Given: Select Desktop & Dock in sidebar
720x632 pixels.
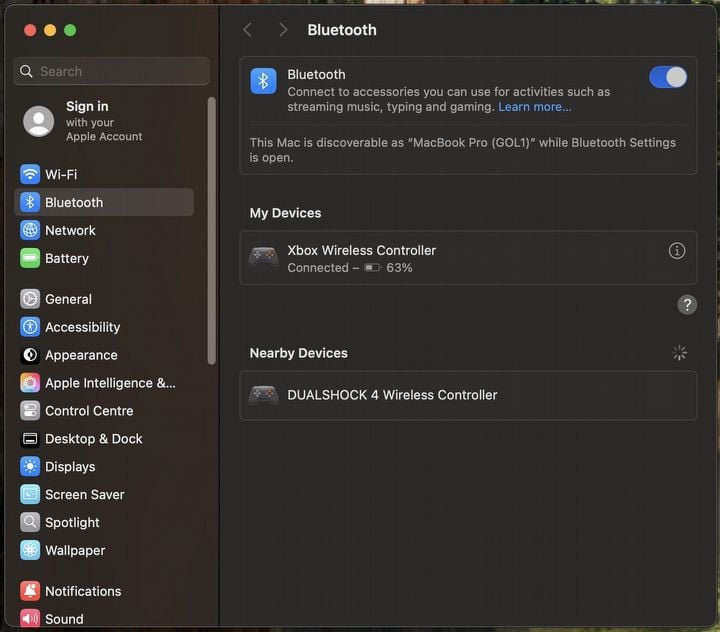Looking at the screenshot, I should tap(93, 439).
